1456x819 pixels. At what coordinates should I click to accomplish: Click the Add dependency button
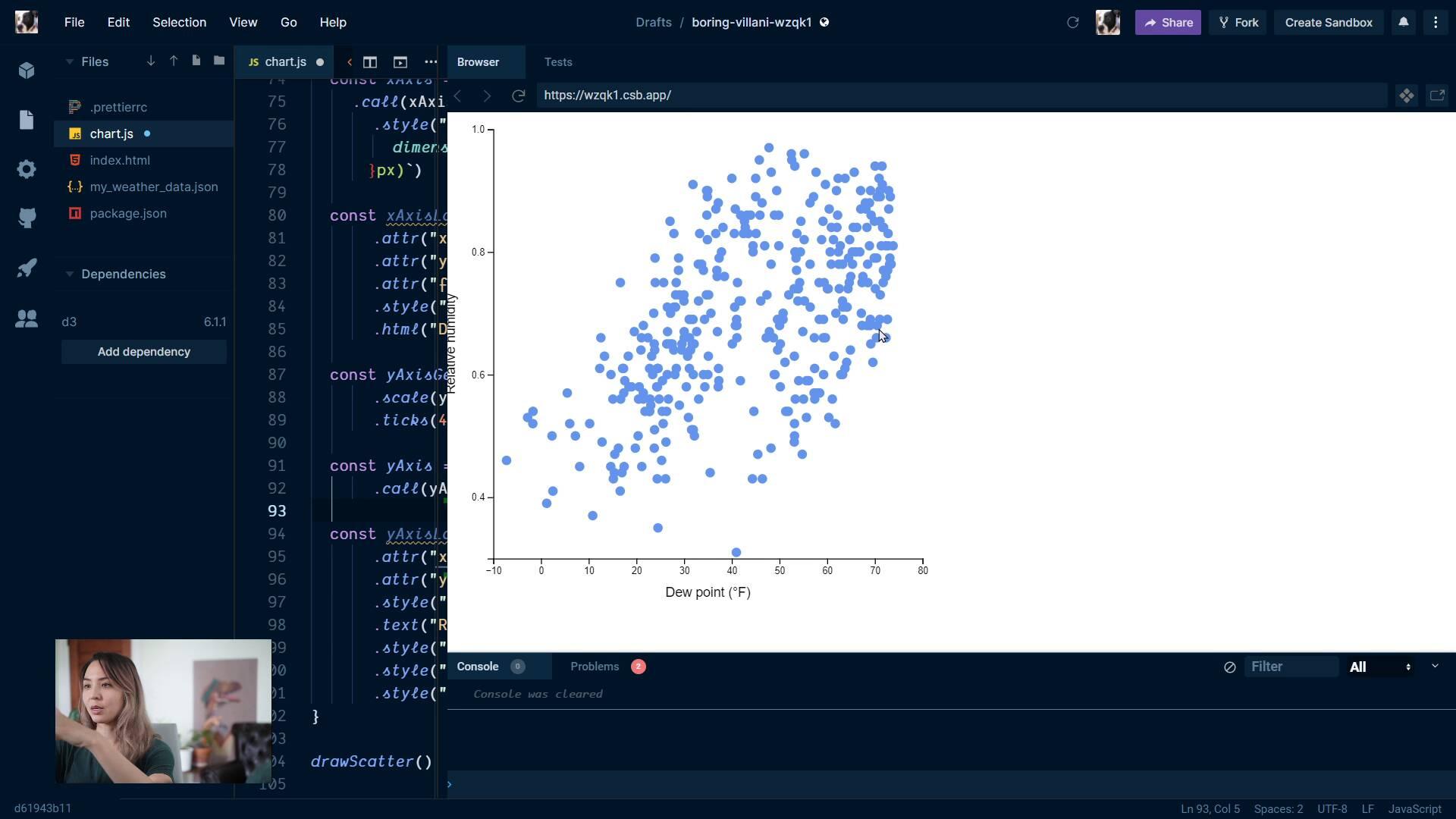pos(144,352)
